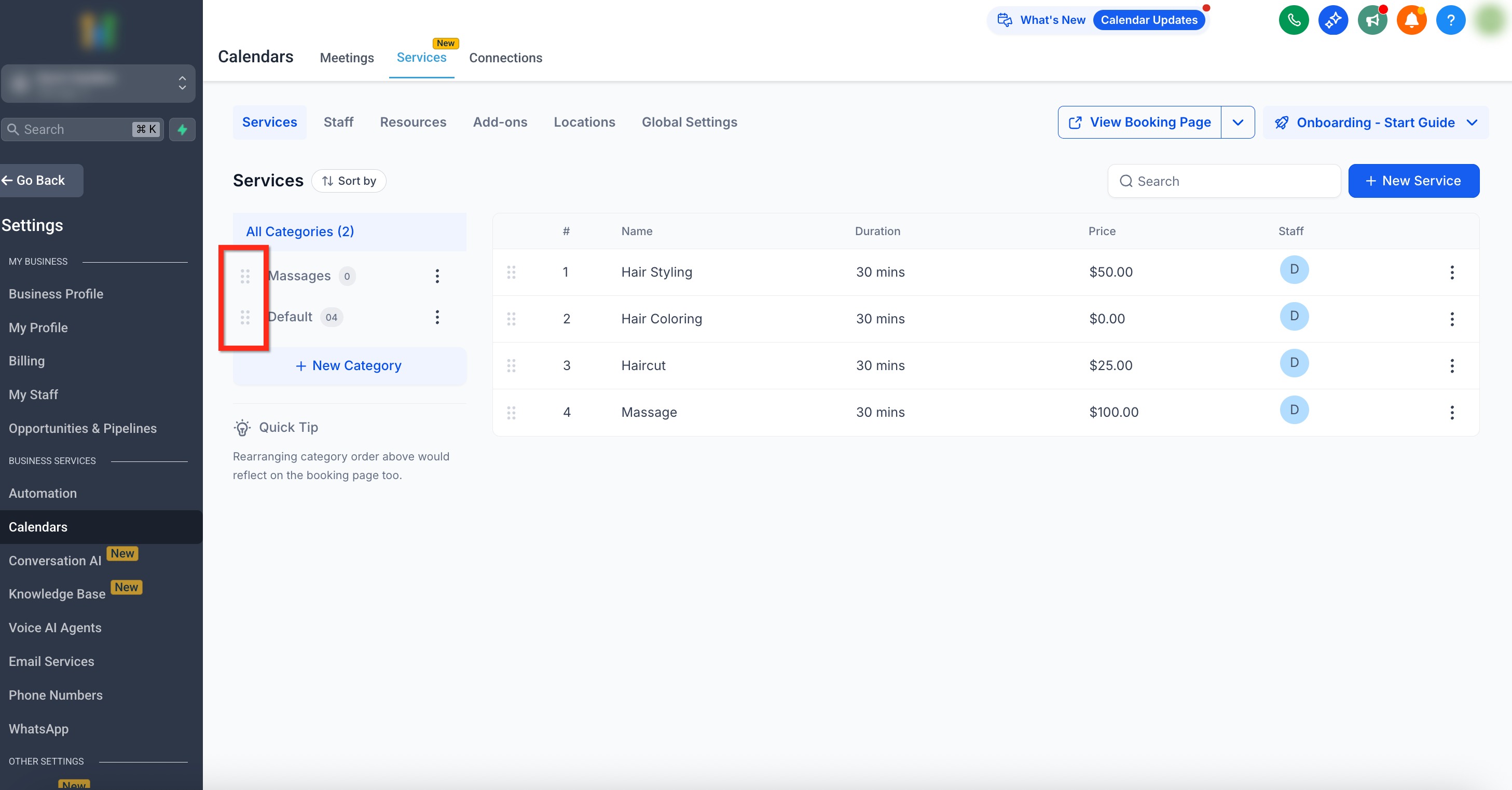Image resolution: width=1512 pixels, height=790 pixels.
Task: Click drag handle beside Default category
Action: [x=245, y=317]
